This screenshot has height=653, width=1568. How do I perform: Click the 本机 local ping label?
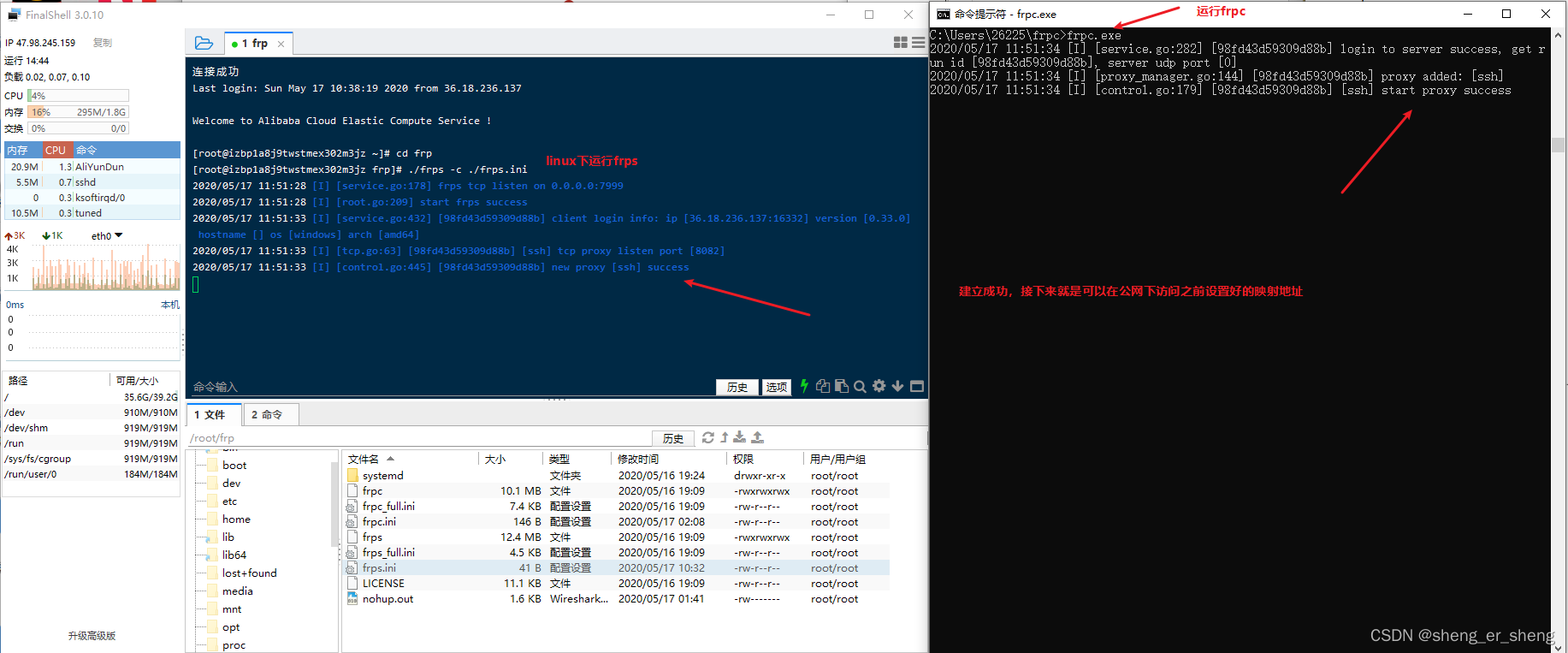tap(170, 305)
